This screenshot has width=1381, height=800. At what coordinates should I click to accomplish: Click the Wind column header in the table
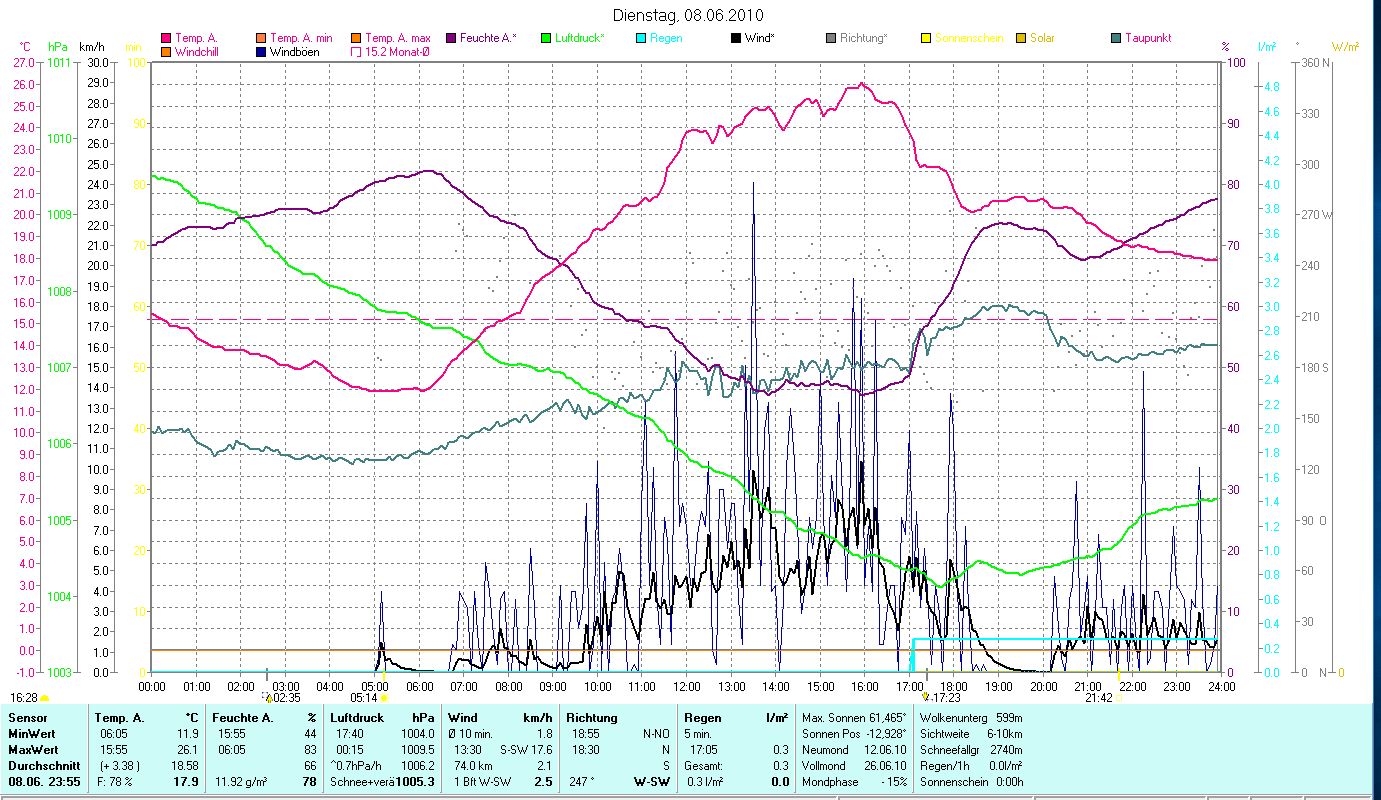(463, 718)
